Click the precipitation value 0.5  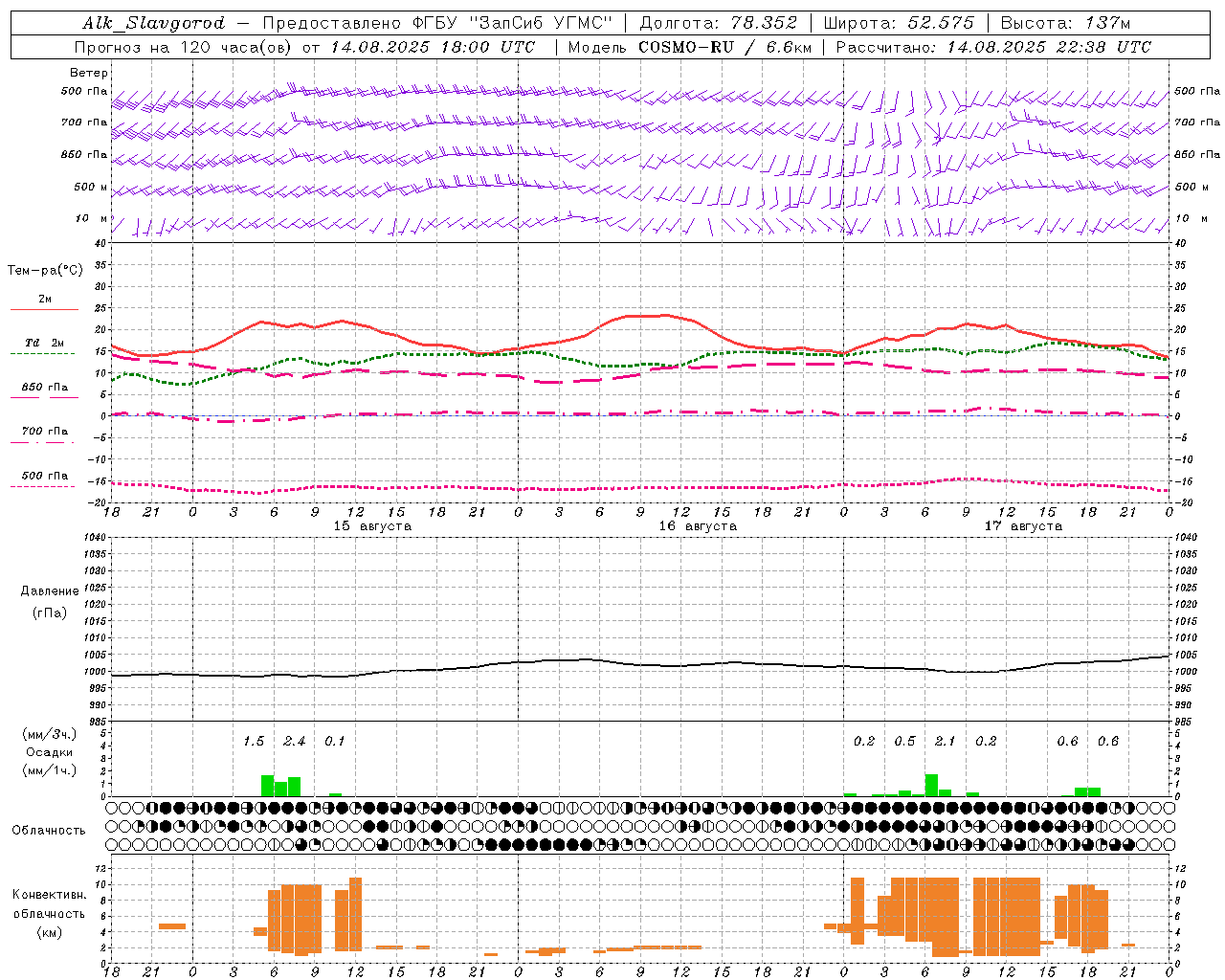click(904, 742)
